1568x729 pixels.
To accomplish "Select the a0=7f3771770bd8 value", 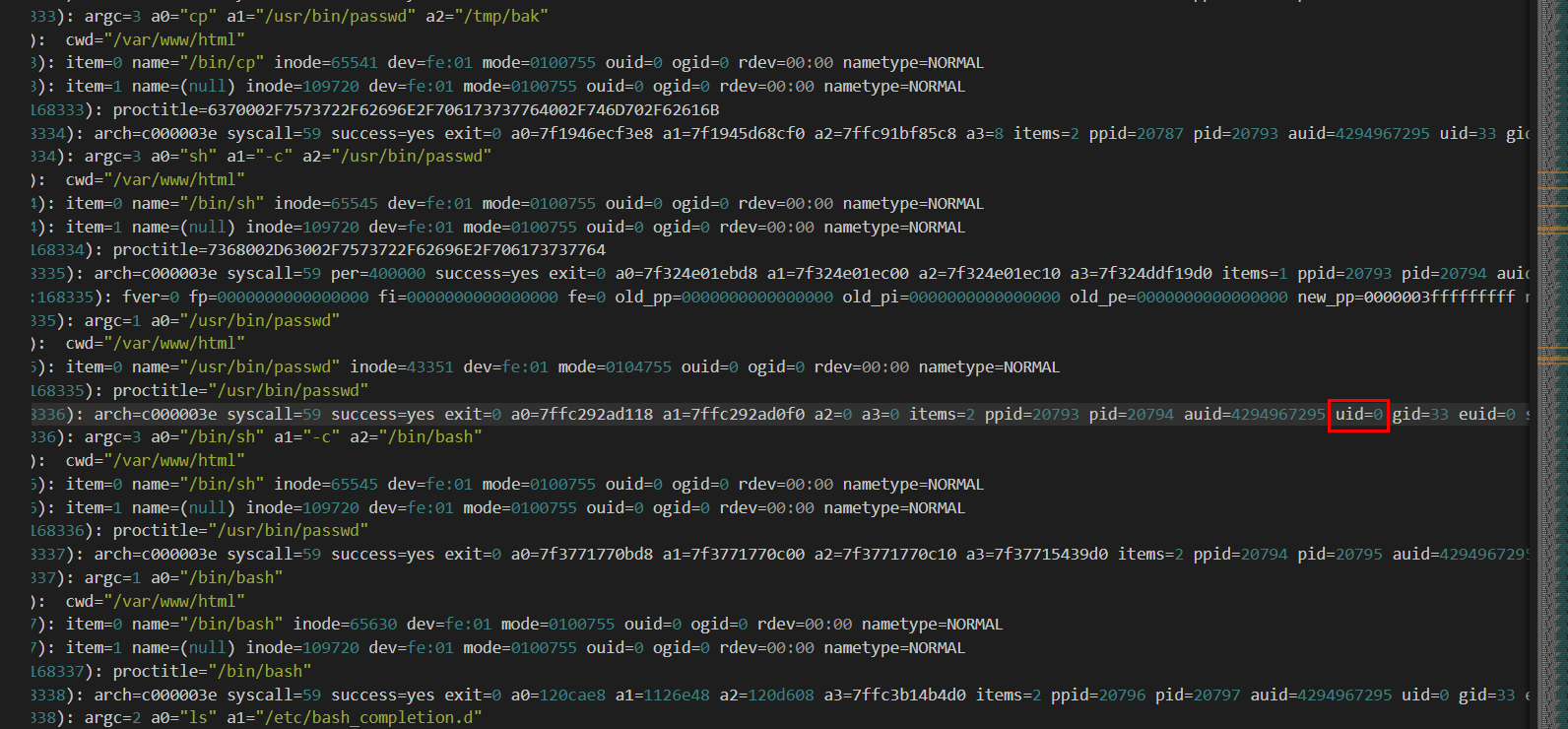I will pos(582,554).
